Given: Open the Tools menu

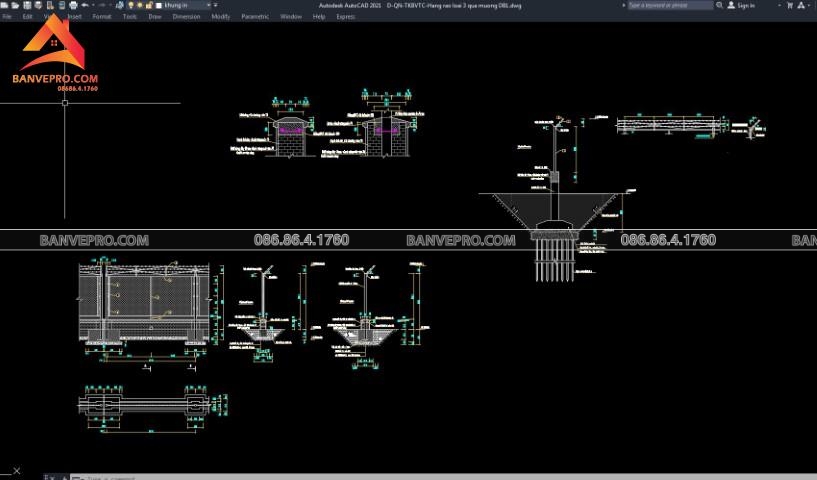Looking at the screenshot, I should point(130,17).
